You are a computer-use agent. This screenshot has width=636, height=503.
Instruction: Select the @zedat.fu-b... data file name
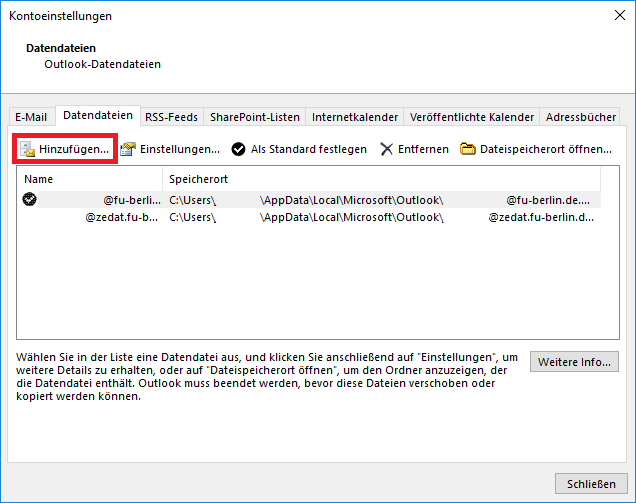coord(122,217)
